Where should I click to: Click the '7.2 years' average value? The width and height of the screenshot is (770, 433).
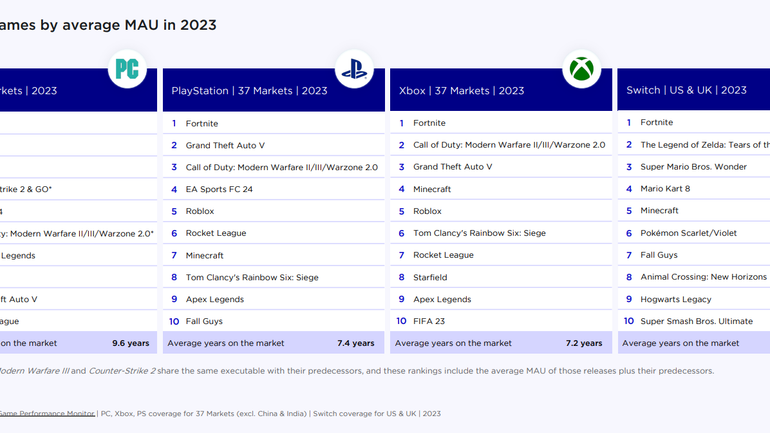coord(584,343)
